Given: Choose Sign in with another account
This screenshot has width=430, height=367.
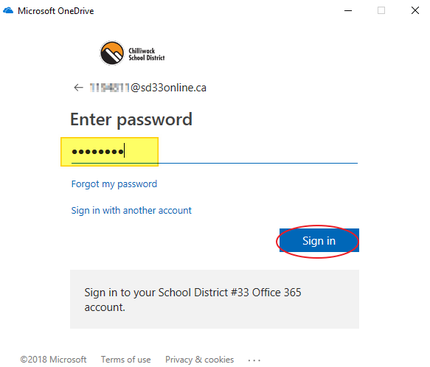Looking at the screenshot, I should (x=131, y=210).
